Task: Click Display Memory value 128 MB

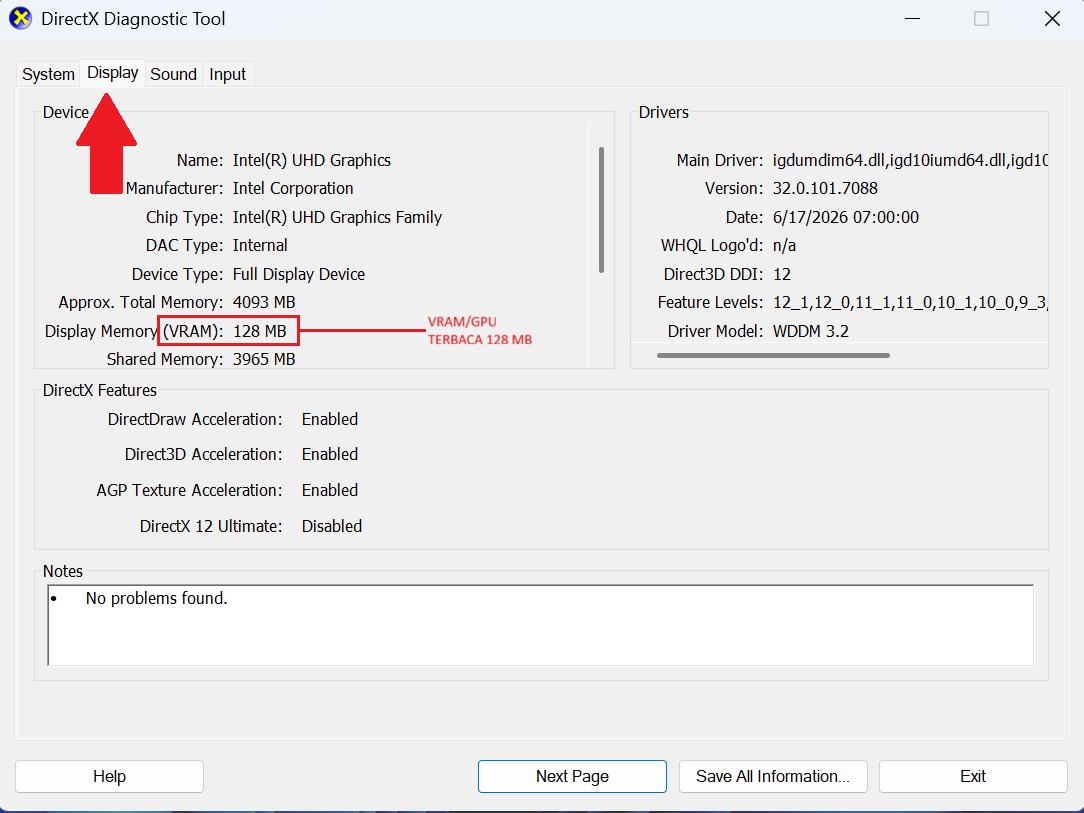Action: pos(260,331)
